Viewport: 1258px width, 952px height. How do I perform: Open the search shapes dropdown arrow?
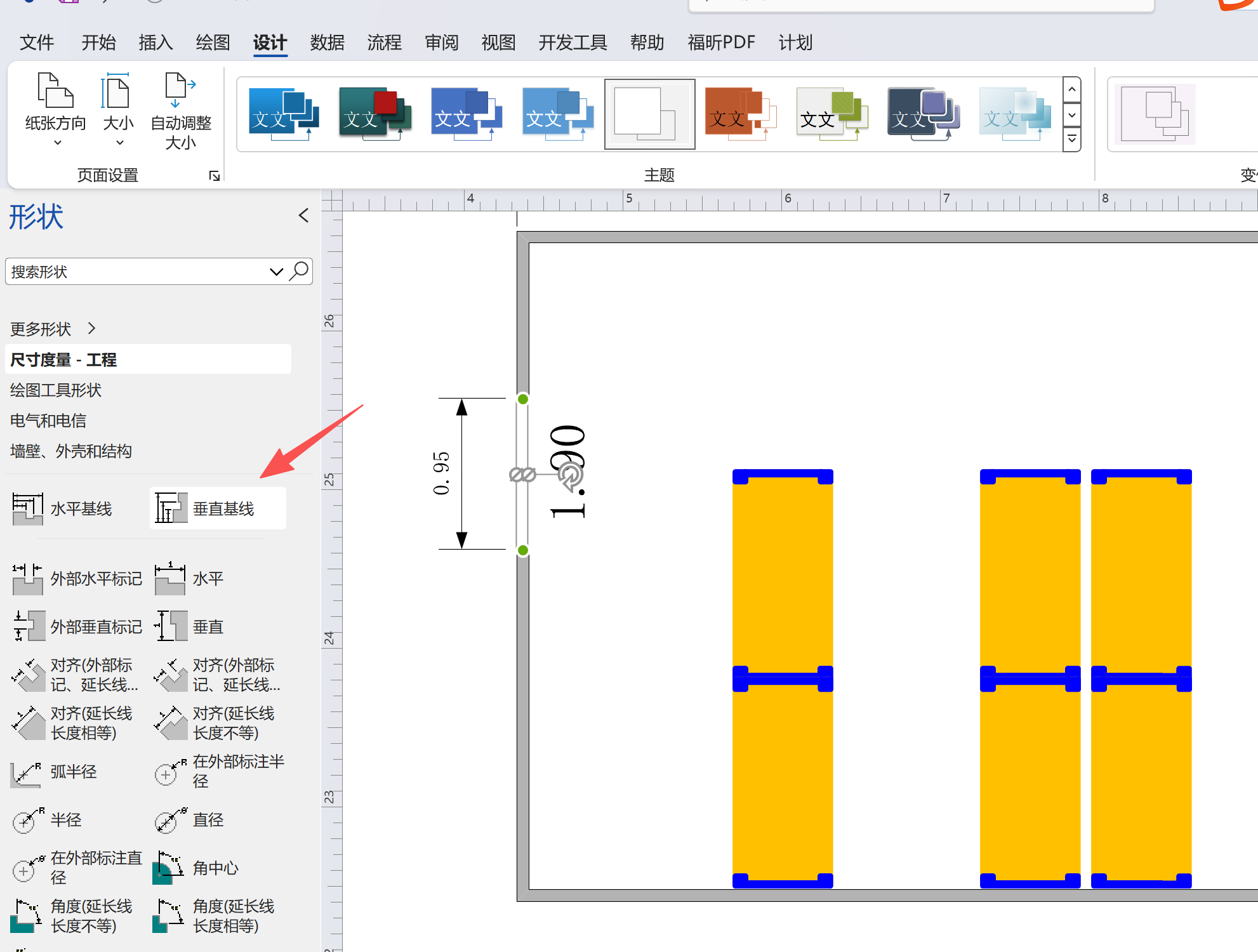pos(276,272)
